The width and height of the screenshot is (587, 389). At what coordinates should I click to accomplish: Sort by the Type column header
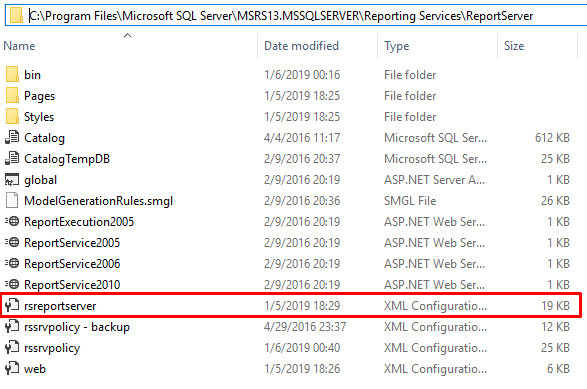396,46
